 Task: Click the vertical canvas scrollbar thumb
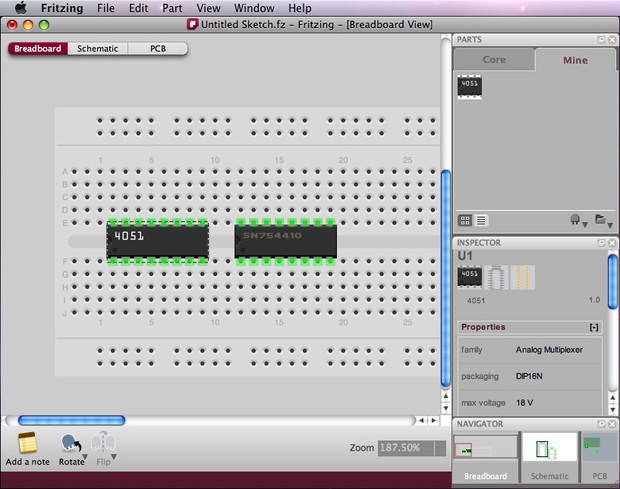446,278
